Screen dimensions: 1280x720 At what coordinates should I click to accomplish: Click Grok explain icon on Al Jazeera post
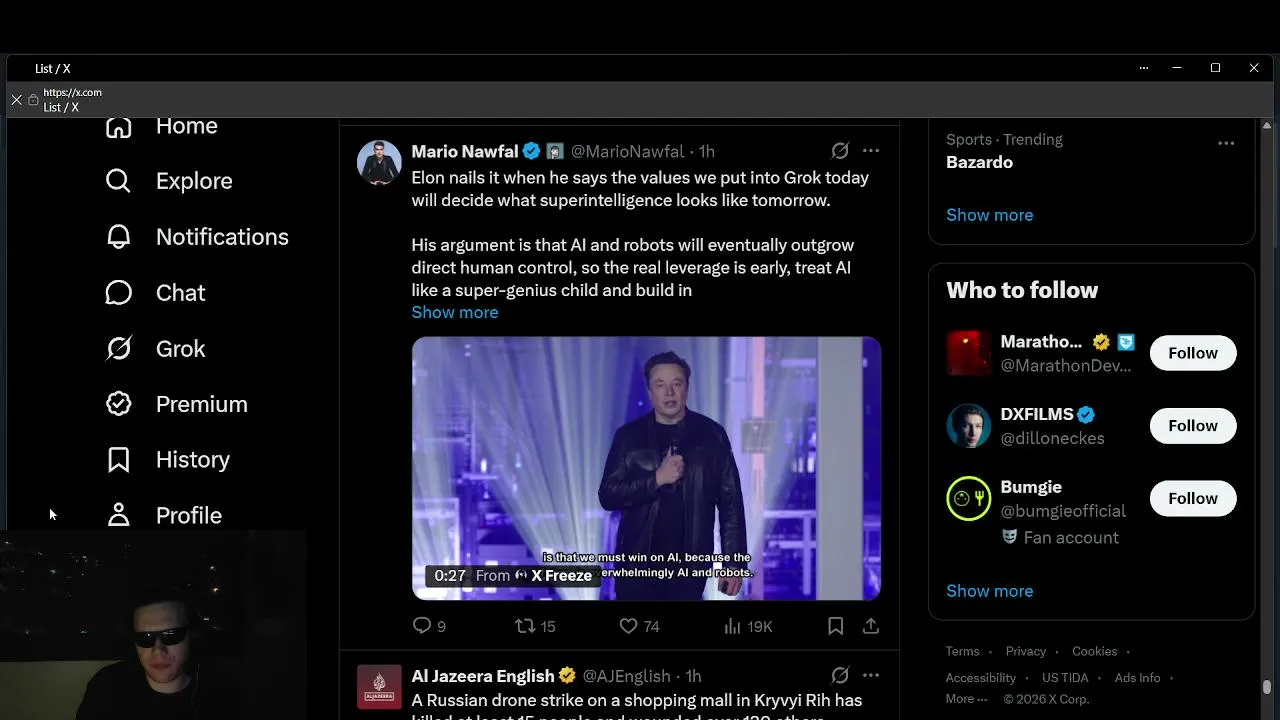click(x=840, y=675)
